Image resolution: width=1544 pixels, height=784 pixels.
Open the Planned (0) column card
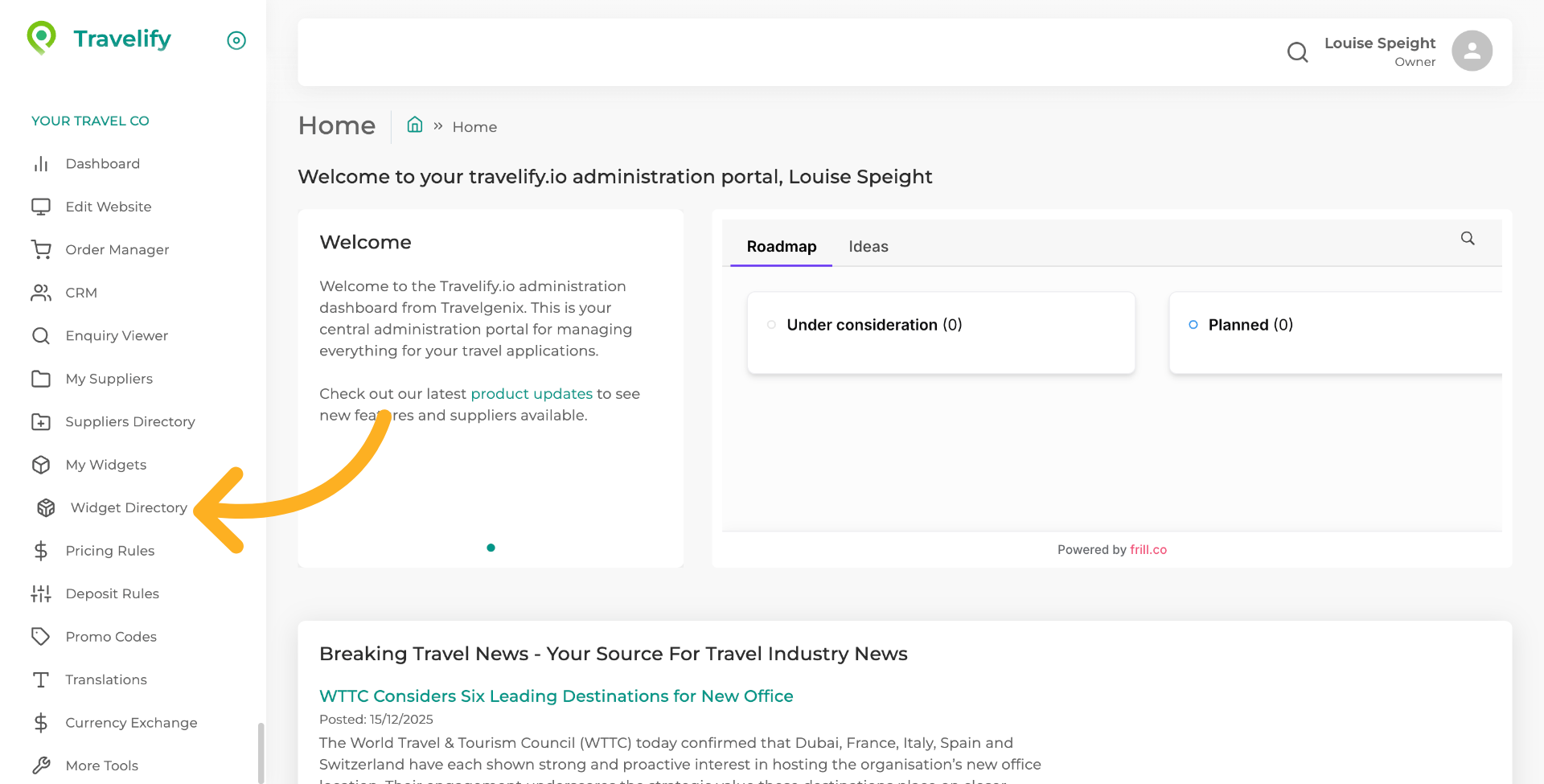pos(1336,333)
